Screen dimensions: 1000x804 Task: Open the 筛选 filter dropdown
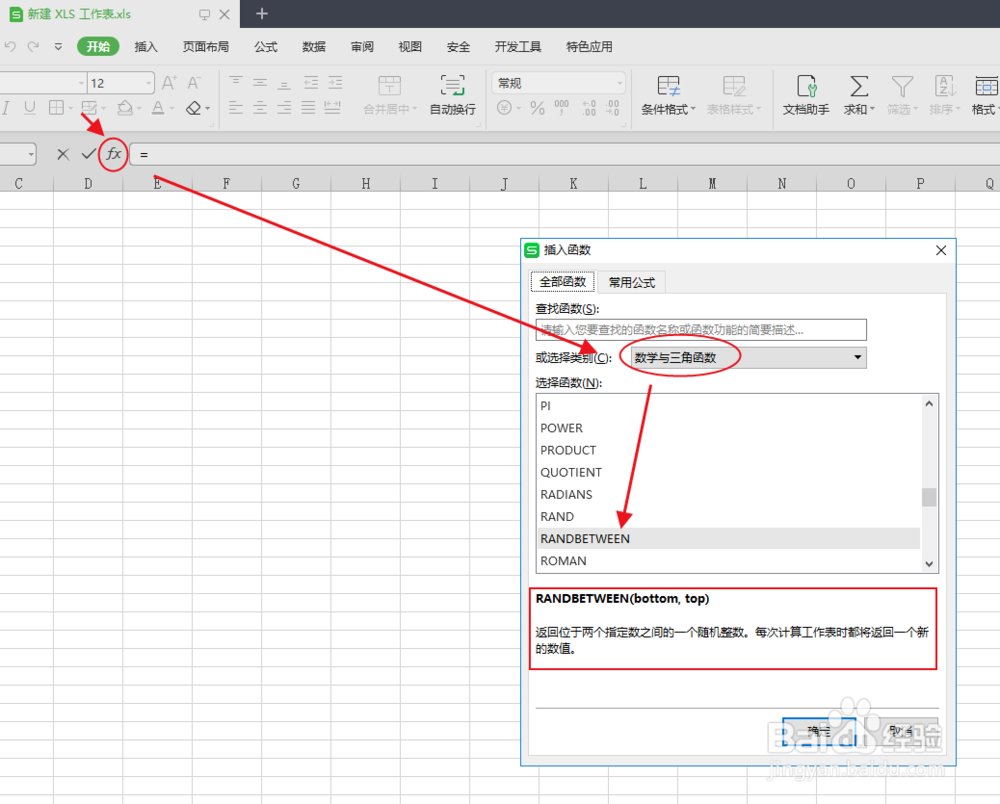click(902, 95)
